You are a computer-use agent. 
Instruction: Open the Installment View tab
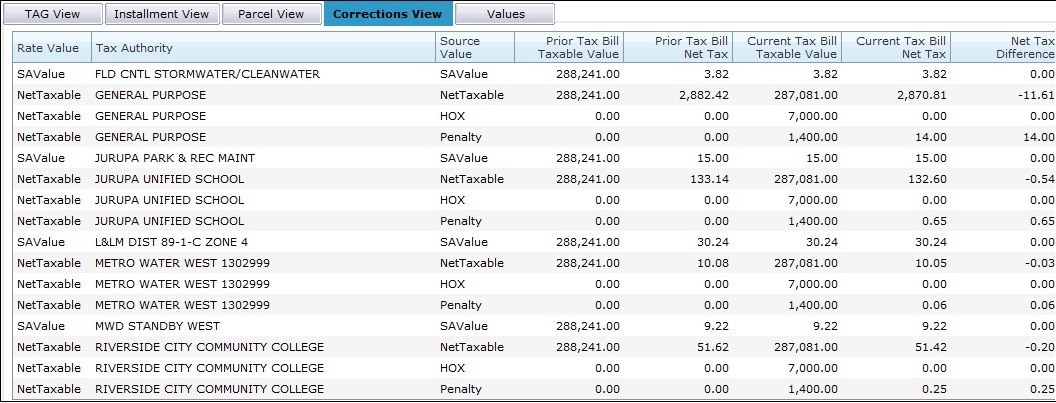tap(162, 13)
